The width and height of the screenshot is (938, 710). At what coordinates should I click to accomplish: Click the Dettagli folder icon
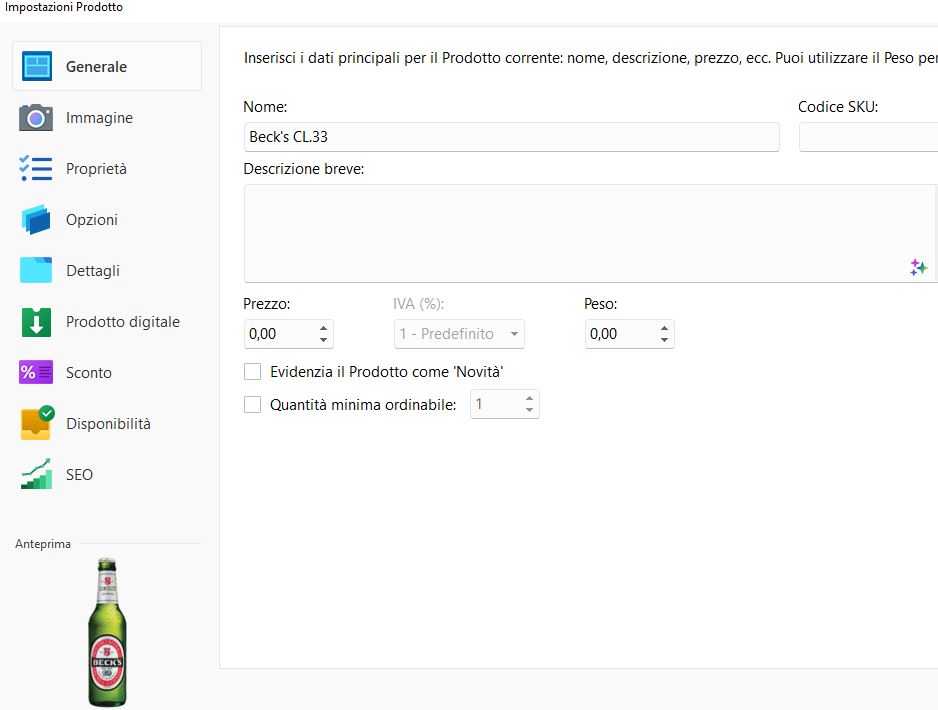click(x=36, y=271)
